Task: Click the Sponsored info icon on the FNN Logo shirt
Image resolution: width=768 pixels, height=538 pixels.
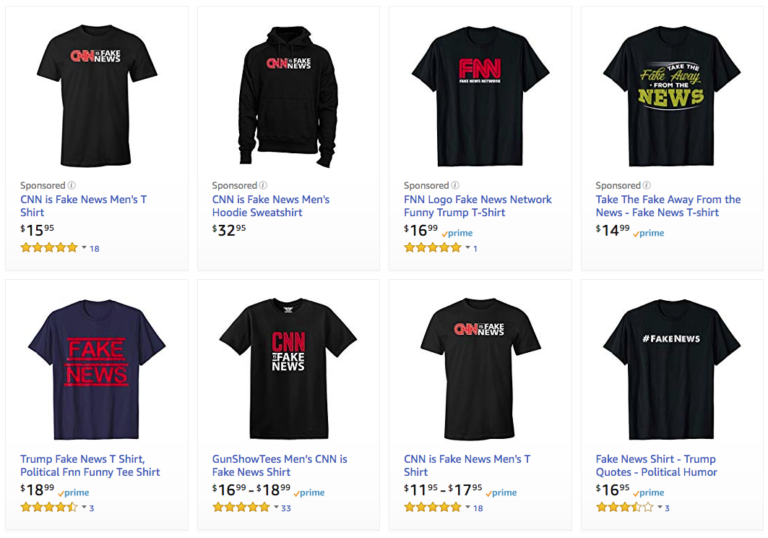Action: [x=456, y=185]
